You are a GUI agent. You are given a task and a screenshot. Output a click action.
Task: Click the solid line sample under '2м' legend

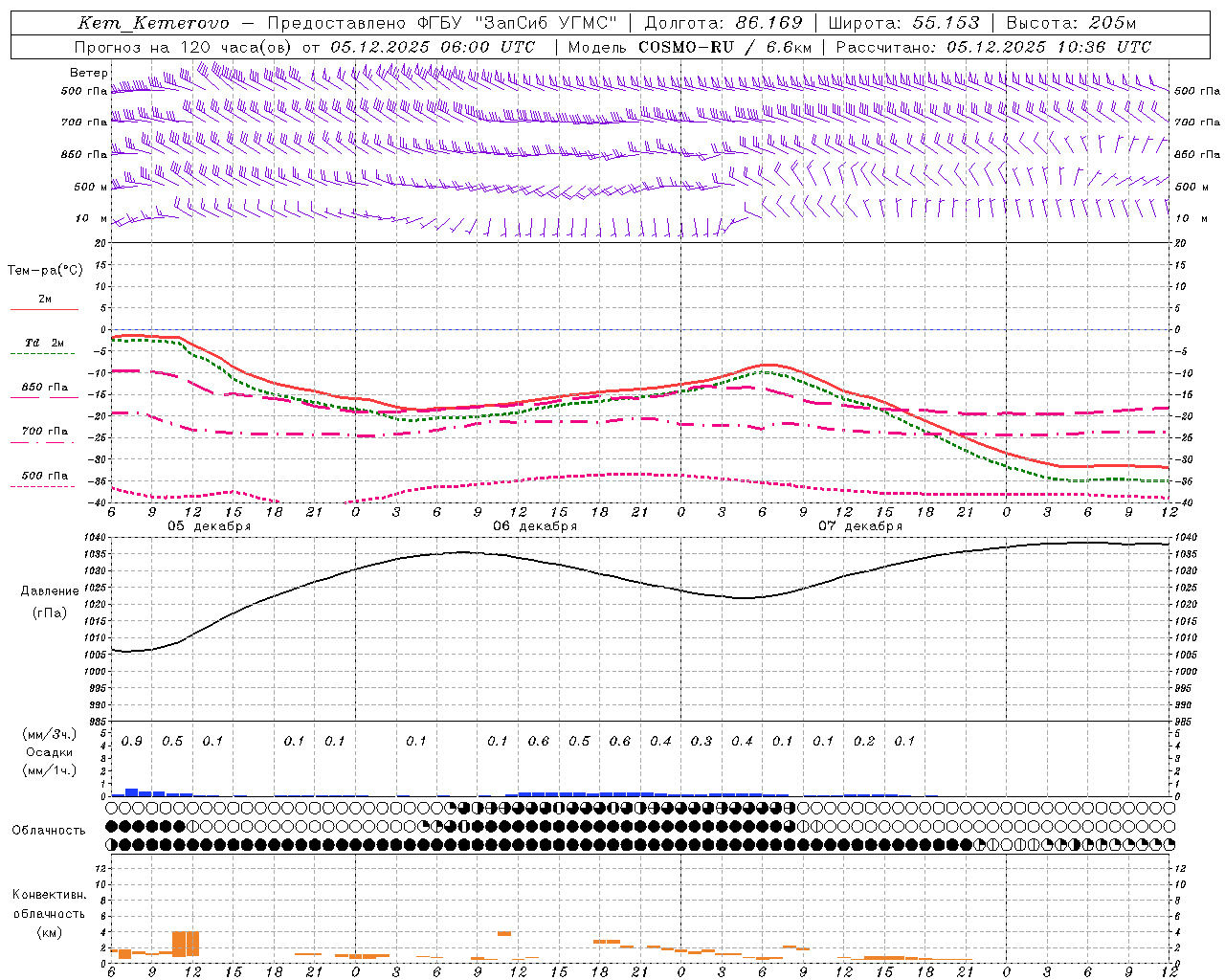(x=44, y=310)
